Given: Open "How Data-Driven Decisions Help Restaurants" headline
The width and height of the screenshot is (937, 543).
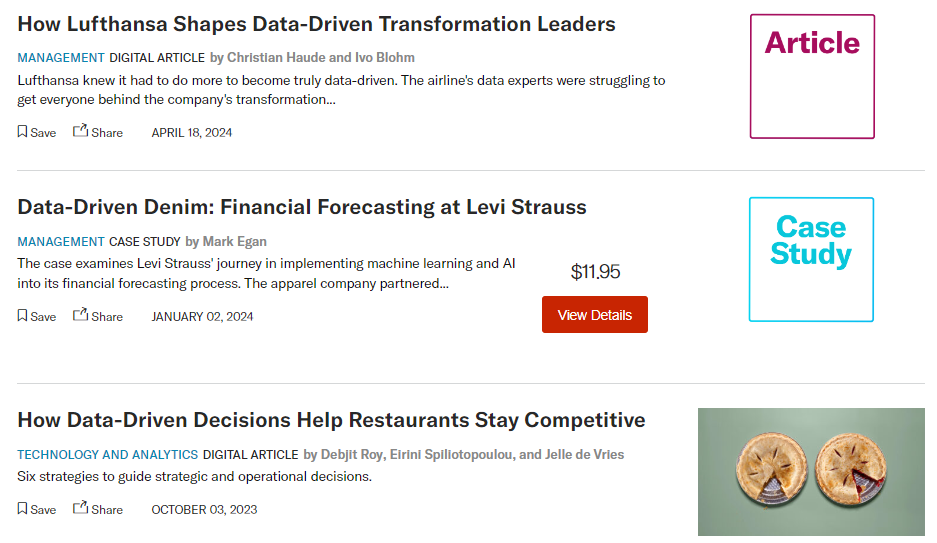Looking at the screenshot, I should point(331,420).
